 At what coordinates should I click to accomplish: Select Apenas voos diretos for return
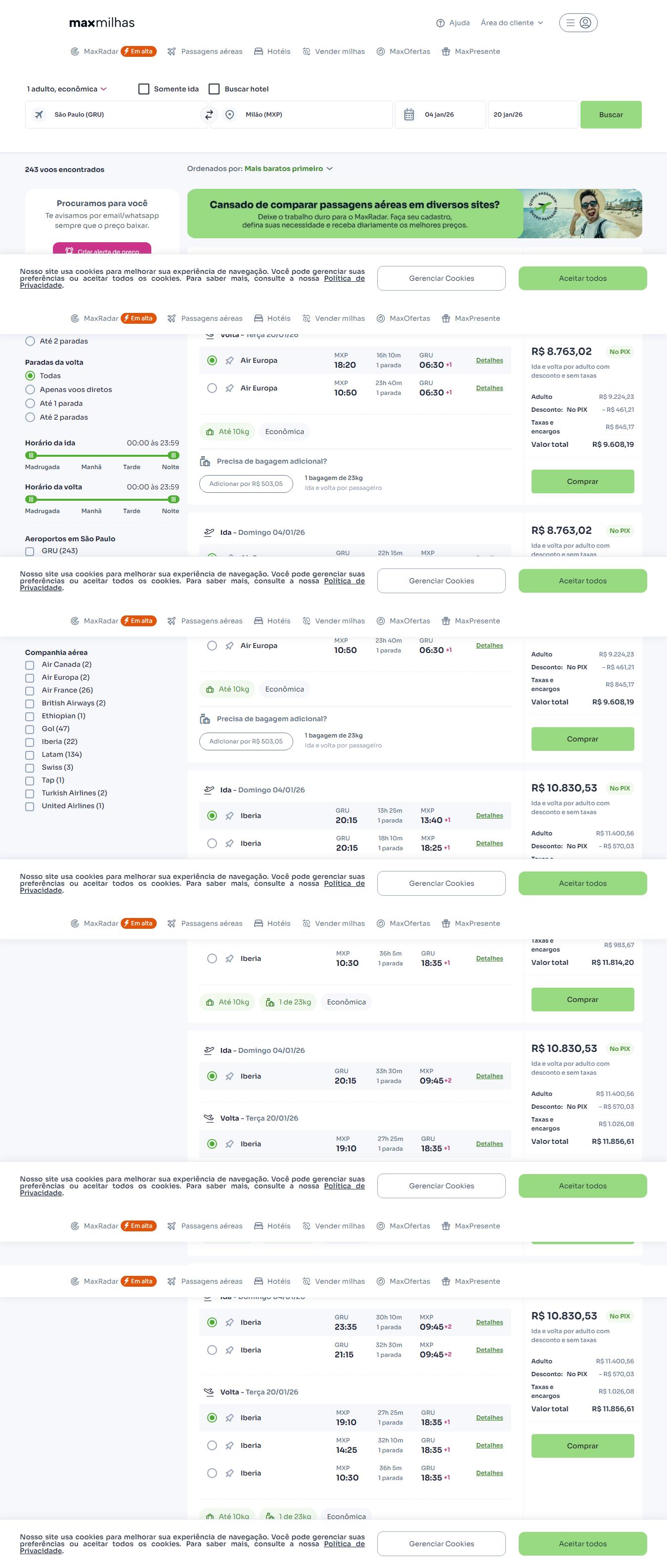click(30, 390)
